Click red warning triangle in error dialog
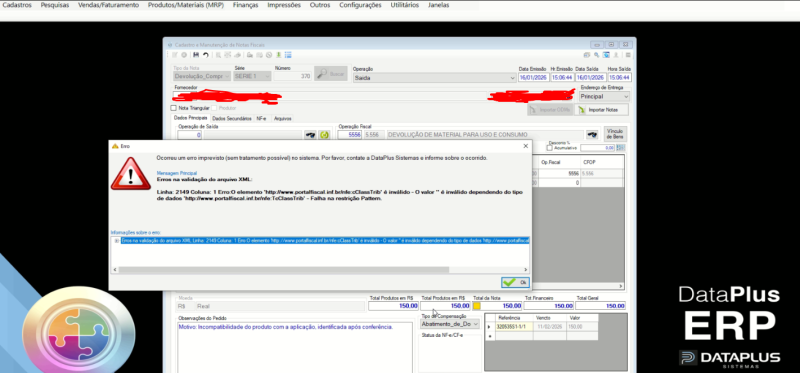 (x=131, y=173)
